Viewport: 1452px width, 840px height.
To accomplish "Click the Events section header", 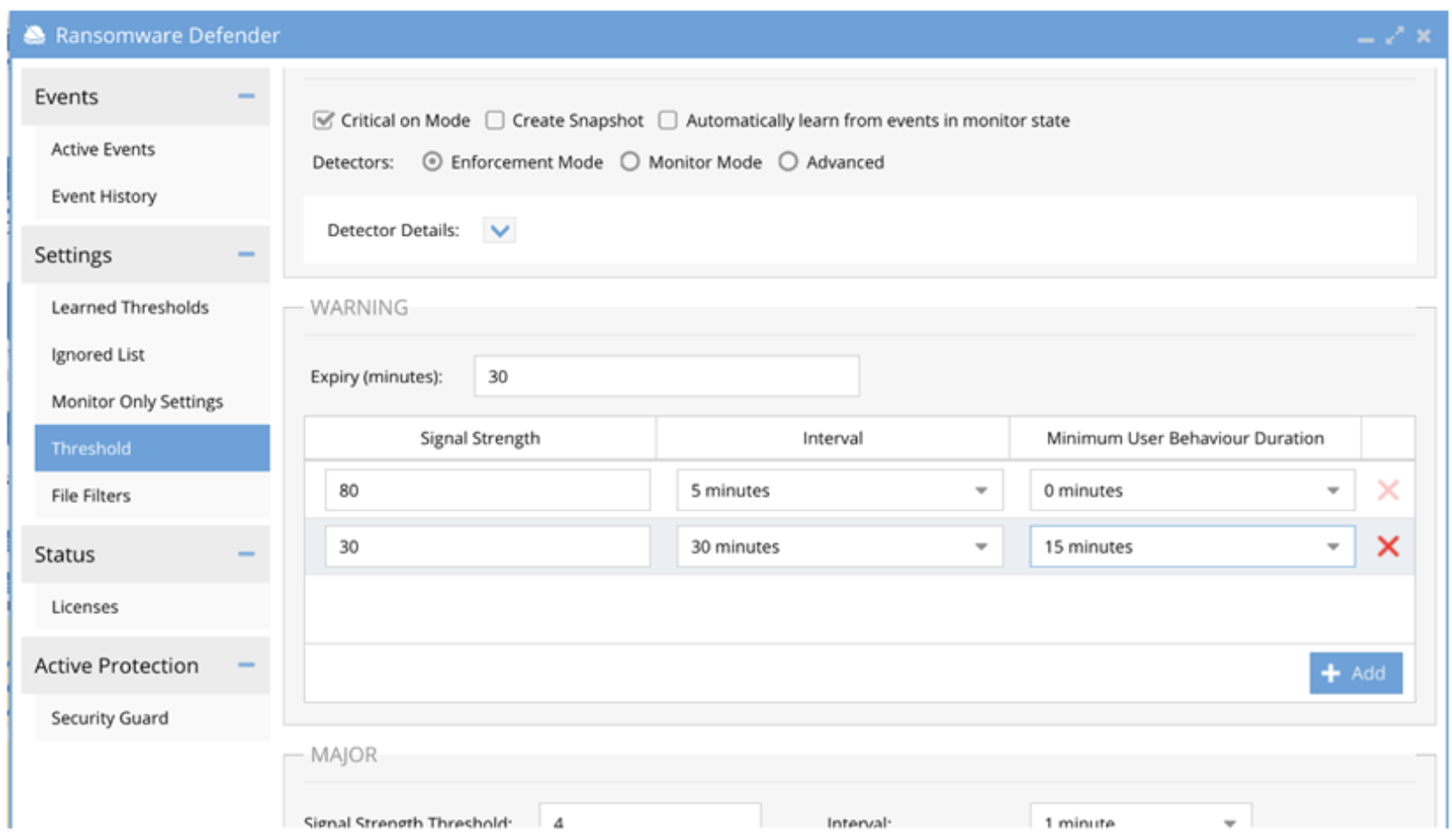I will [146, 97].
